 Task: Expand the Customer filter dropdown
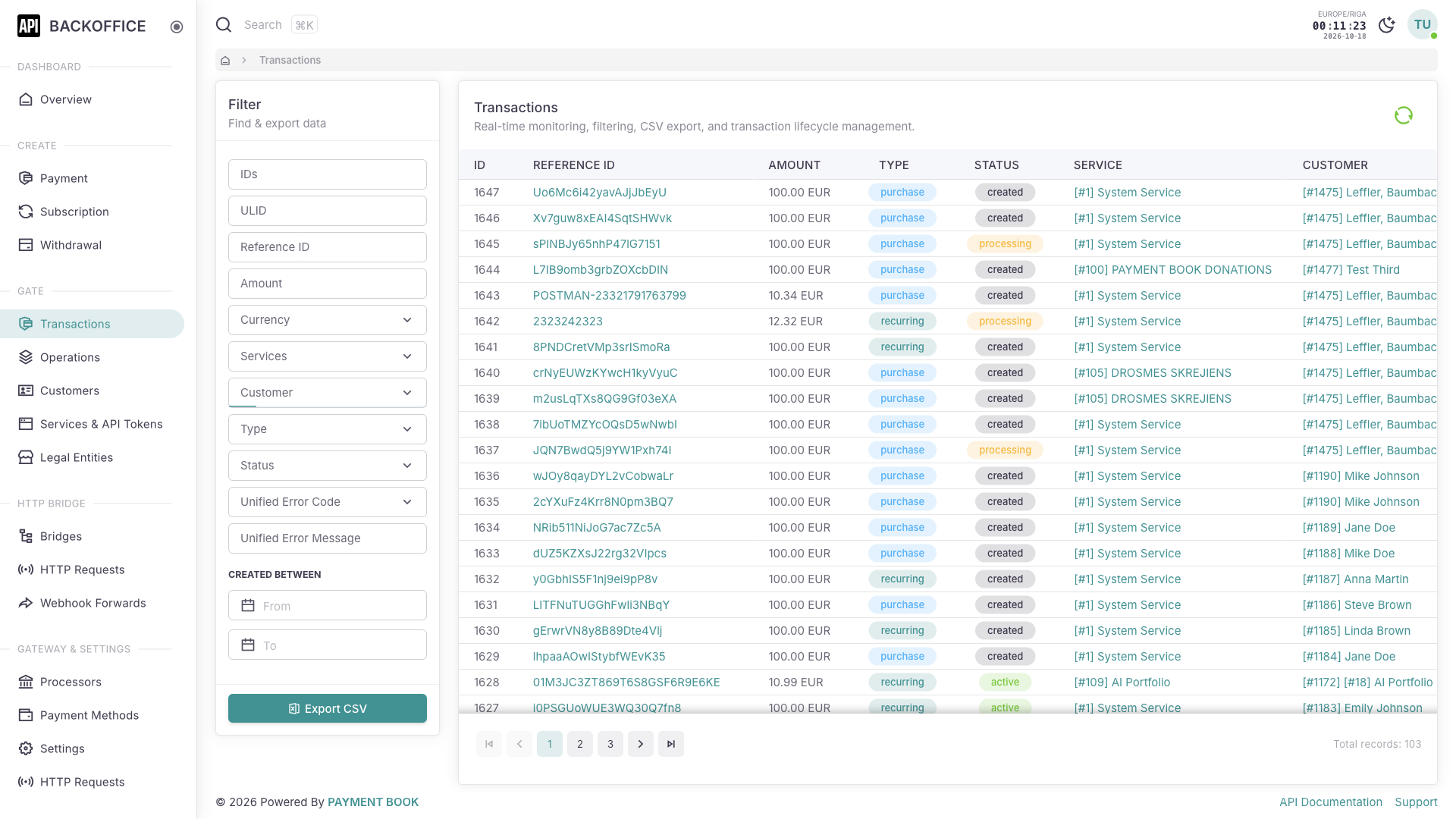(x=328, y=393)
